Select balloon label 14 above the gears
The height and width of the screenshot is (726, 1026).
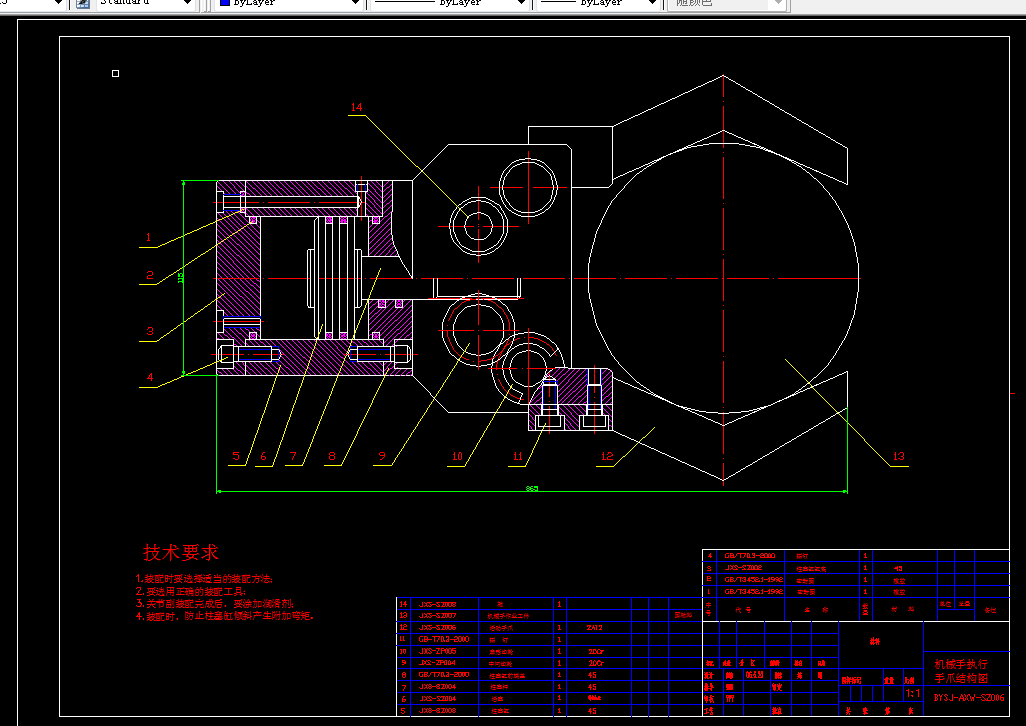tap(357, 107)
